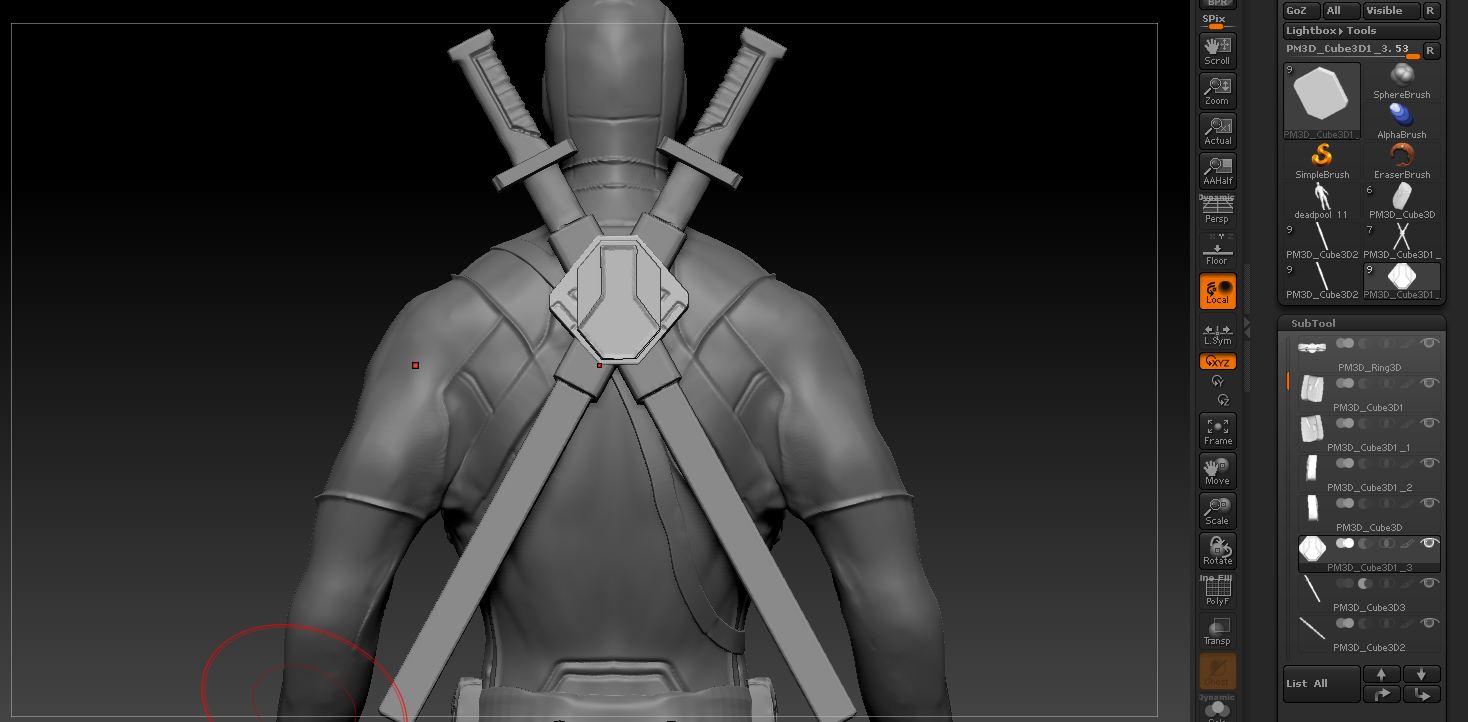Screen dimensions: 1468x722
Task: Adjust the SPix slider
Action: pyautogui.click(x=1217, y=22)
